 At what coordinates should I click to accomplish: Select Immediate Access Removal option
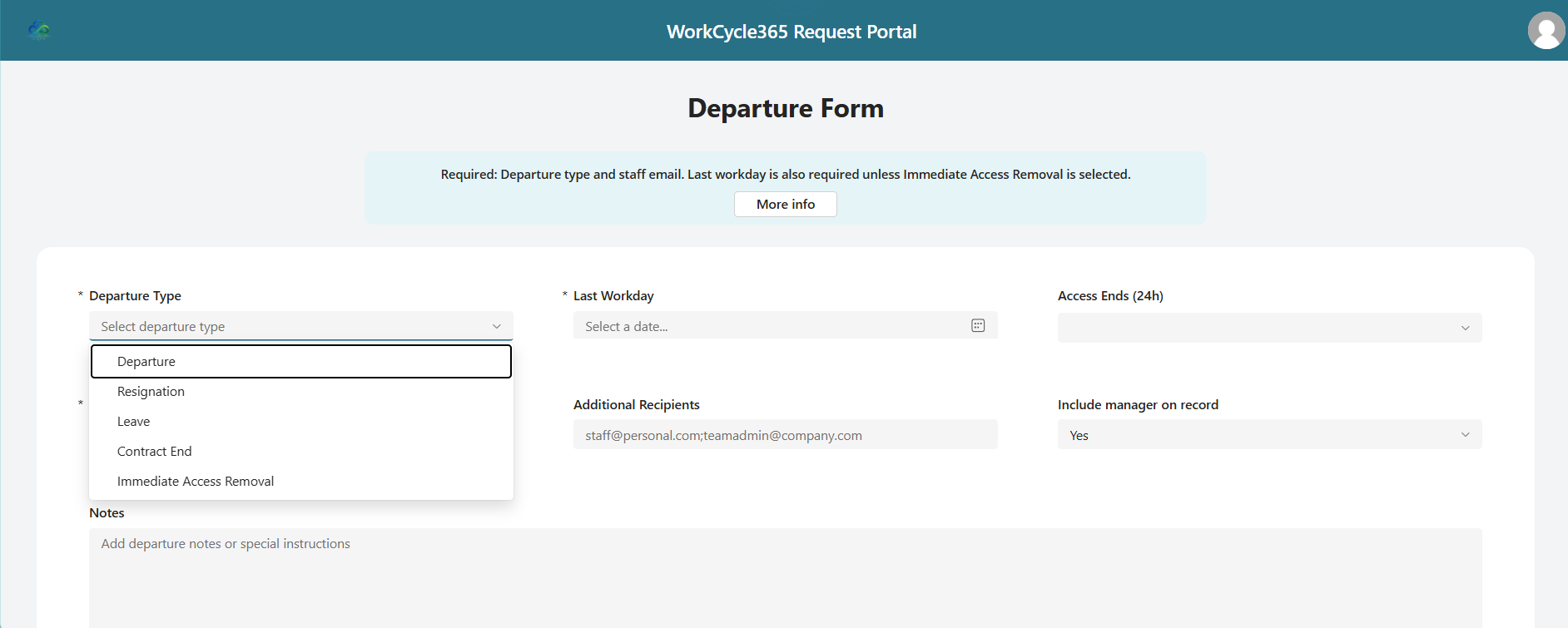(301, 482)
